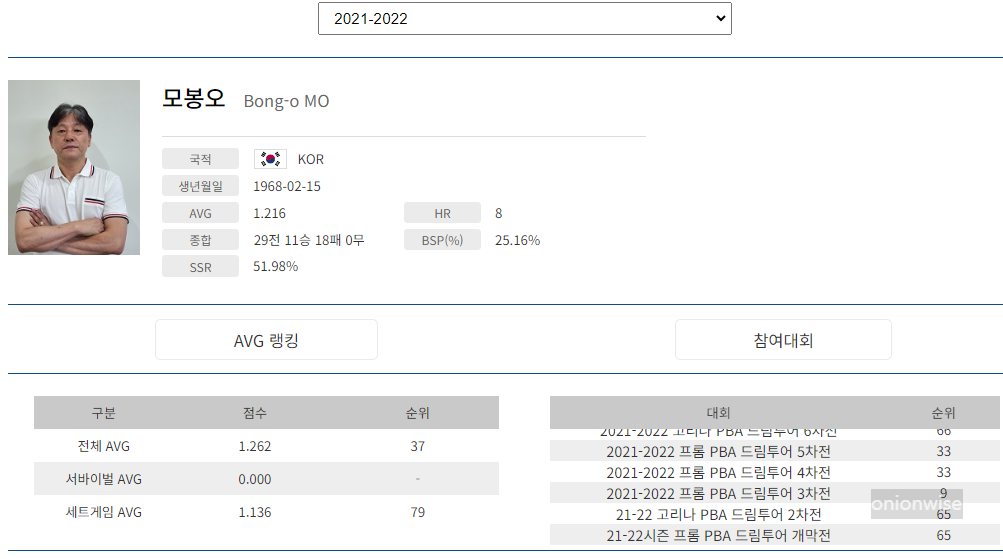This screenshot has width=1003, height=559.
Task: Click the 세트게임 AVG rank 79
Action: [417, 512]
